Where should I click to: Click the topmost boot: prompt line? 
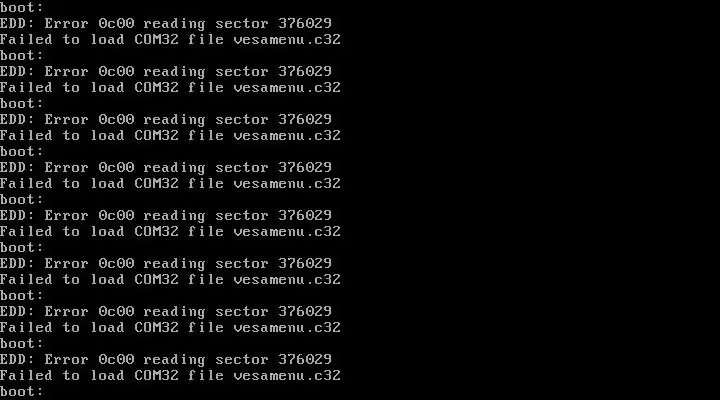pos(22,7)
